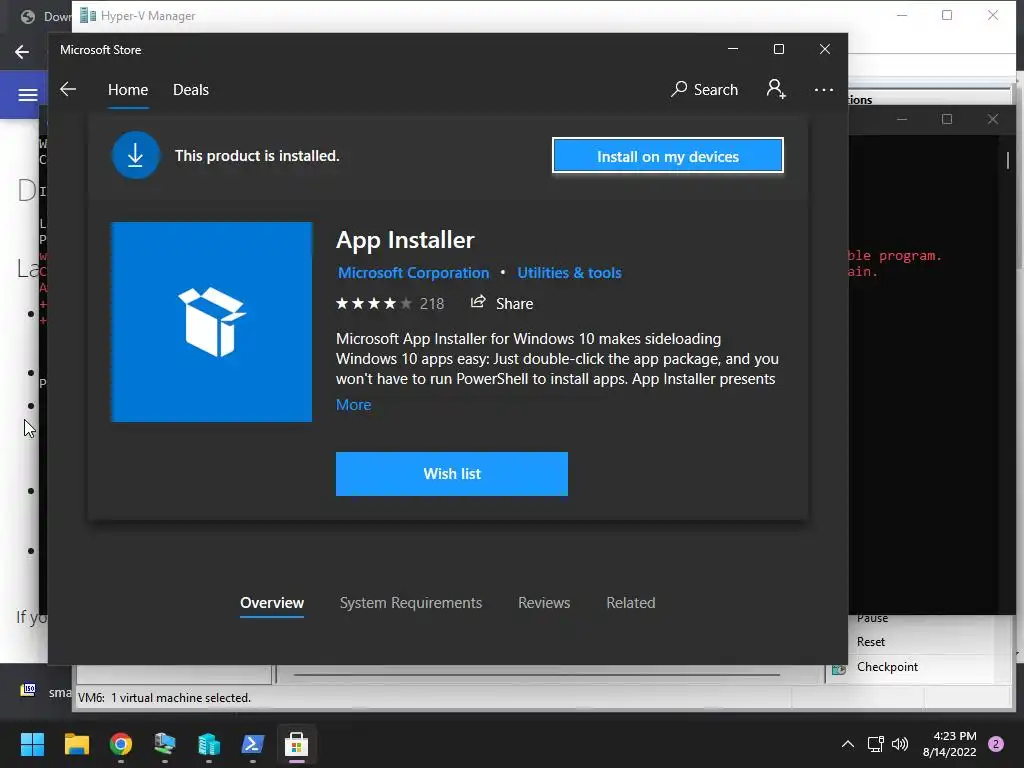Click the App Installer title text
Screen dimensions: 1024x768
(405, 240)
